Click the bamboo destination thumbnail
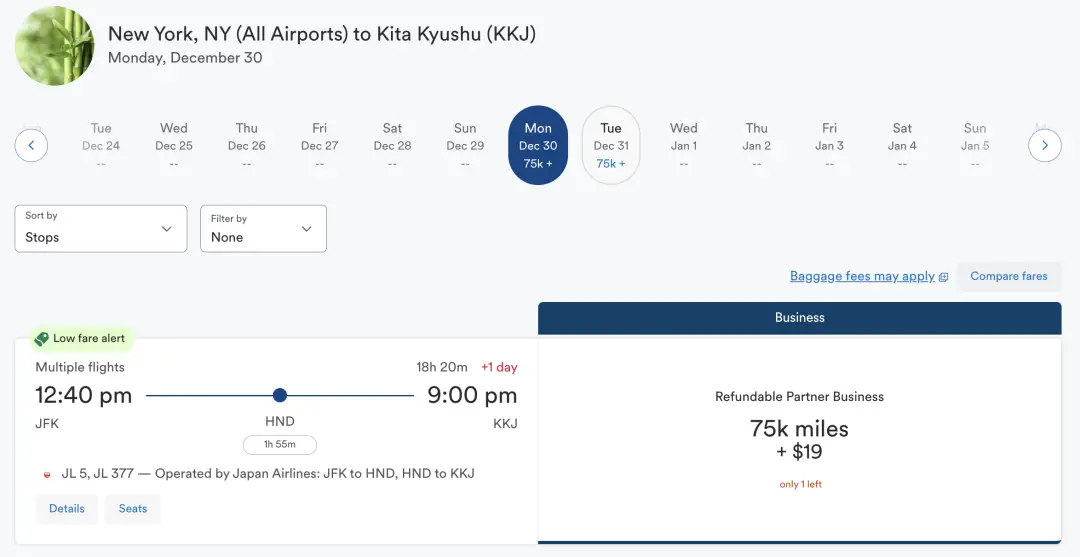Image resolution: width=1080 pixels, height=557 pixels. click(55, 46)
